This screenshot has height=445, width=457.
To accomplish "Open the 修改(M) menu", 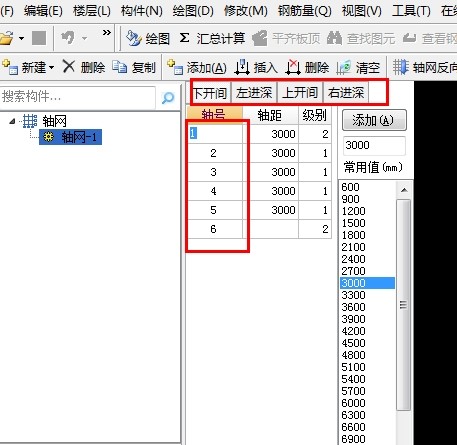I will point(246,11).
